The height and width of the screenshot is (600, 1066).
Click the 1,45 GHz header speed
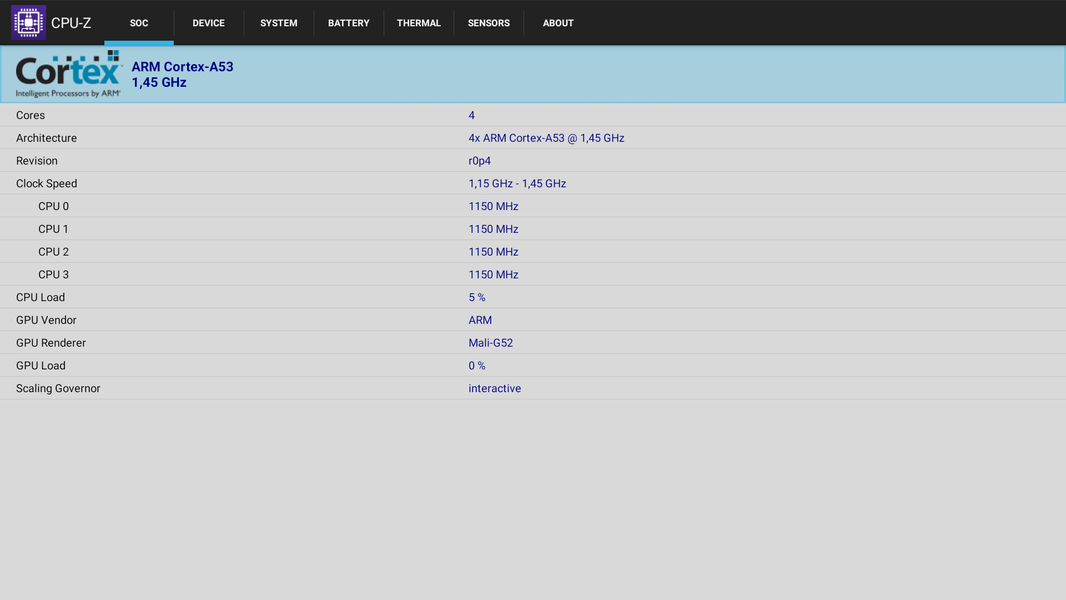tap(159, 82)
